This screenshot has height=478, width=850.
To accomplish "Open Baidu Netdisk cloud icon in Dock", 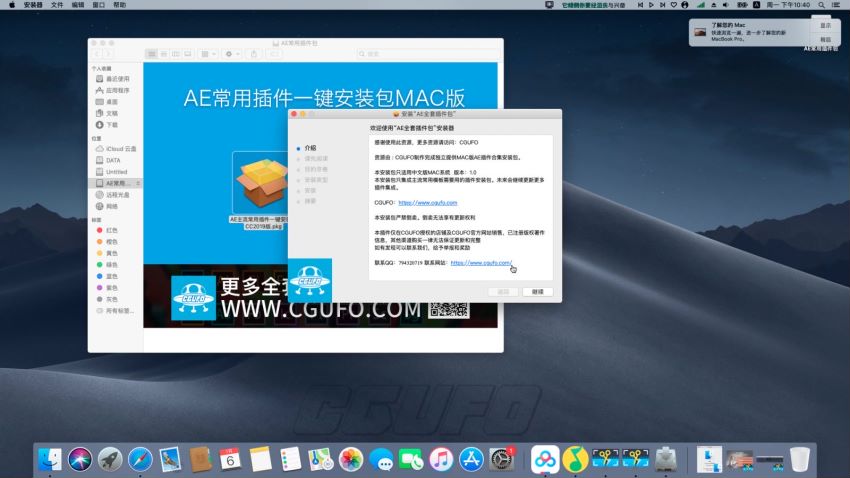I will (545, 459).
